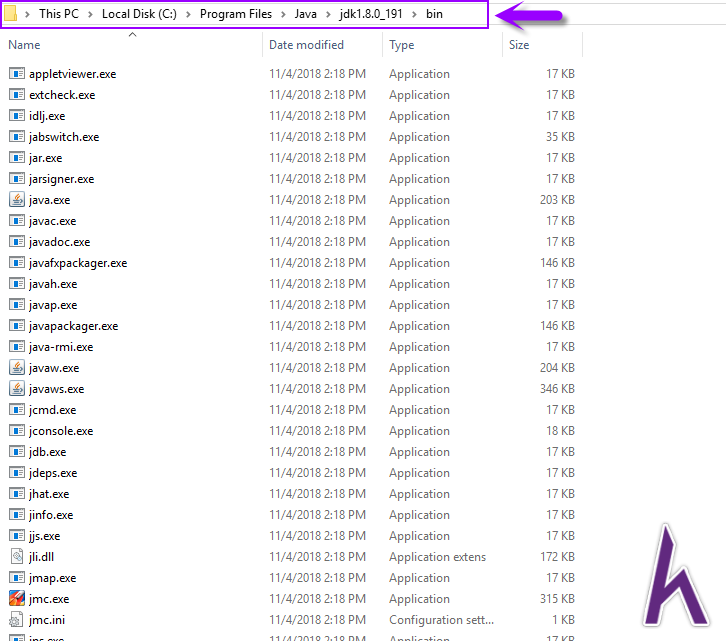Sort by Date modified column

click(x=307, y=45)
